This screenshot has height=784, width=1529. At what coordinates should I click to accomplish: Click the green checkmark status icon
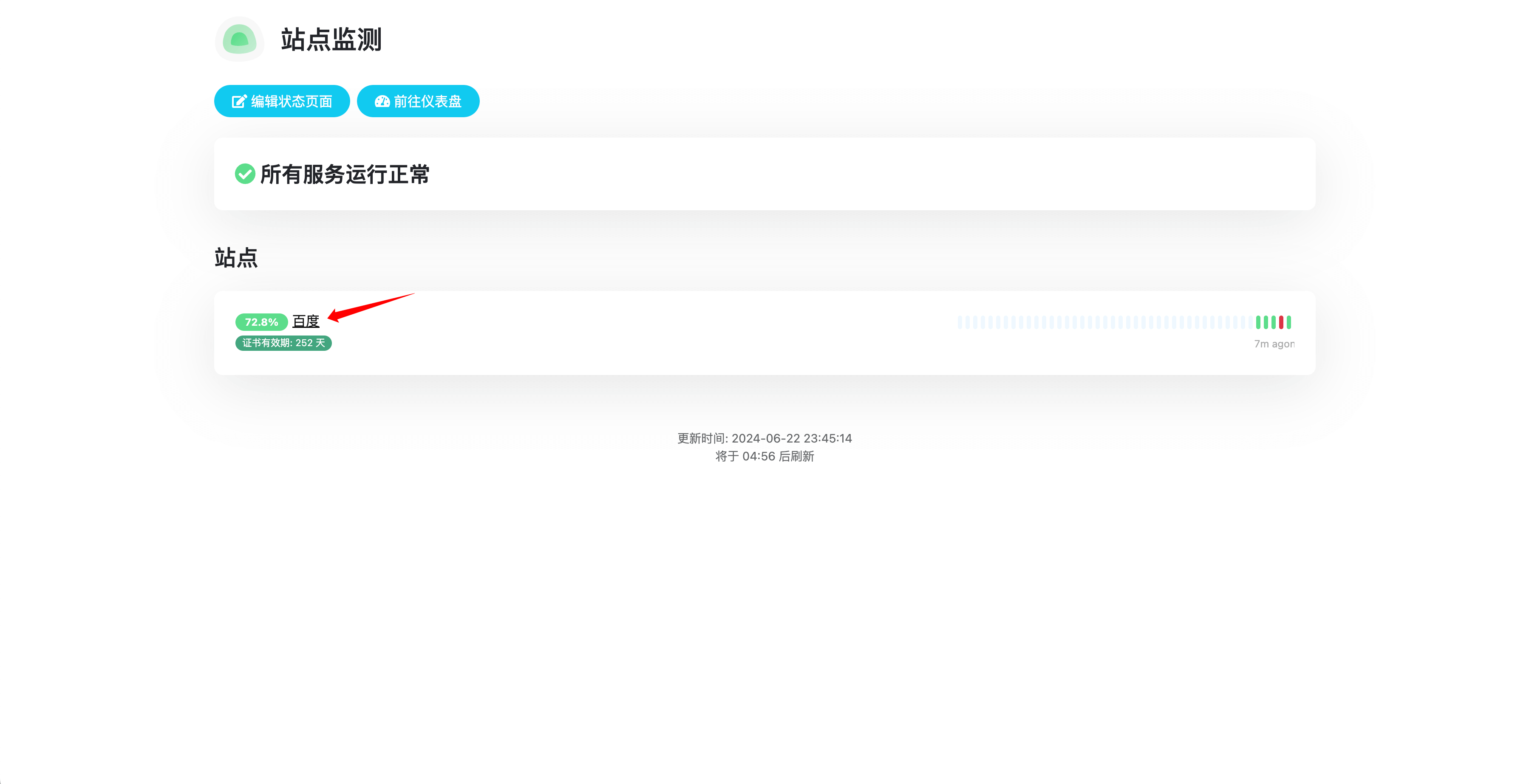244,175
